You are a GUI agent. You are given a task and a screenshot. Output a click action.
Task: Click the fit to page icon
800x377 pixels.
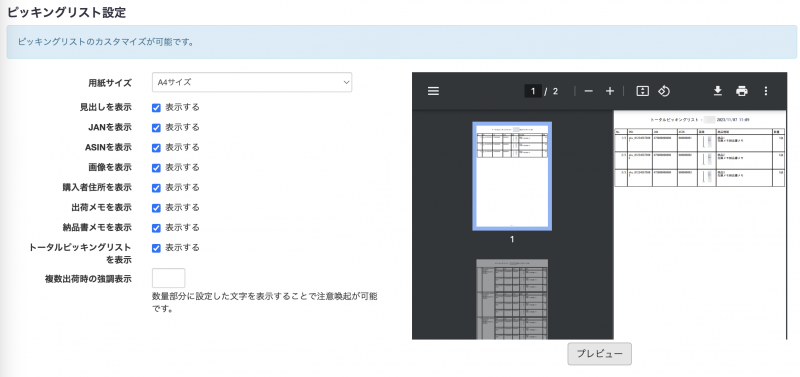pos(642,91)
